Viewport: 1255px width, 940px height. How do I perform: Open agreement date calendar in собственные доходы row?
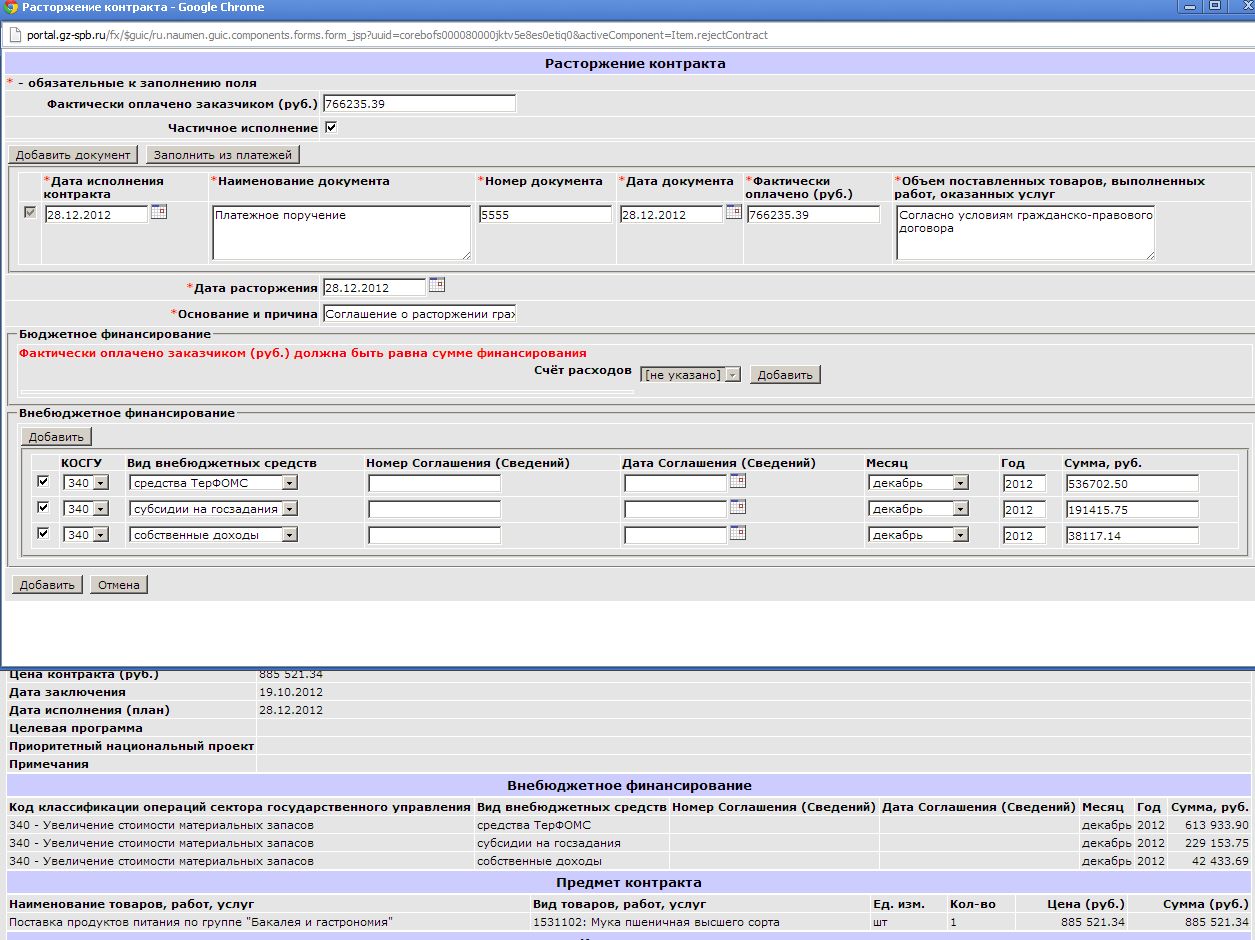737,533
